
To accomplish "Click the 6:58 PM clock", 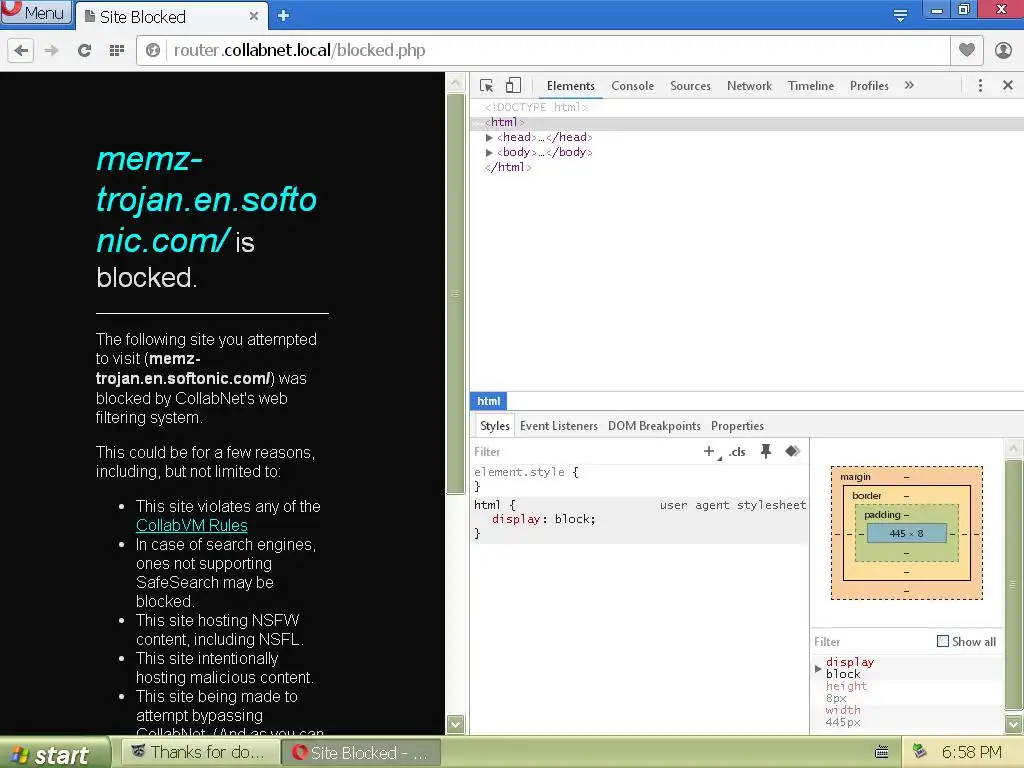I will (972, 752).
